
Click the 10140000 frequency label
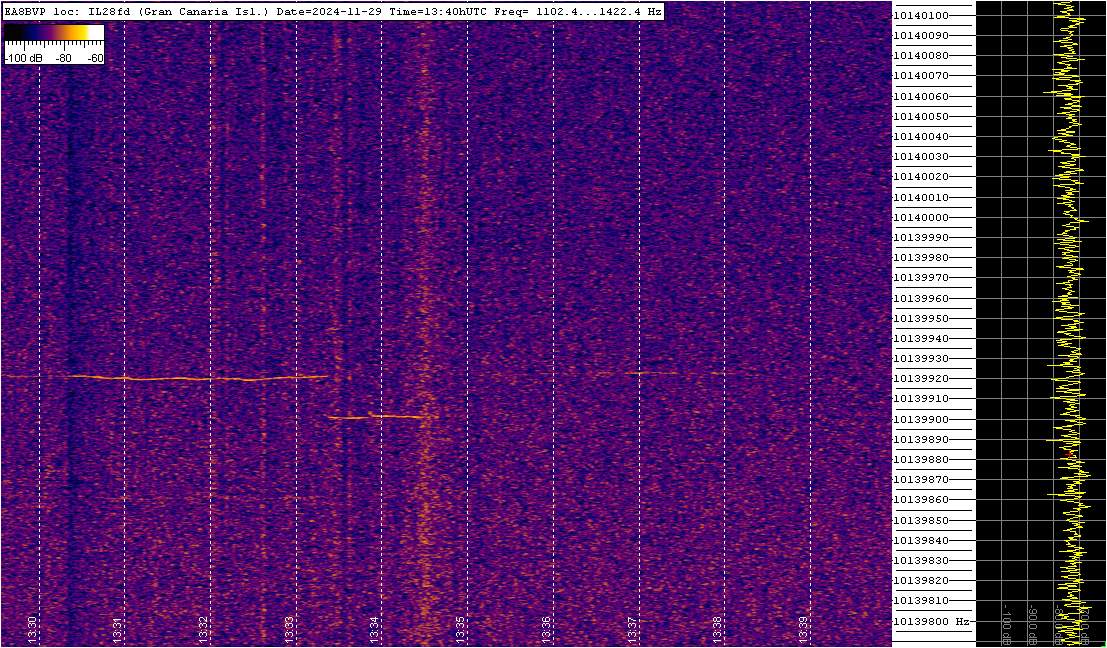tap(921, 217)
